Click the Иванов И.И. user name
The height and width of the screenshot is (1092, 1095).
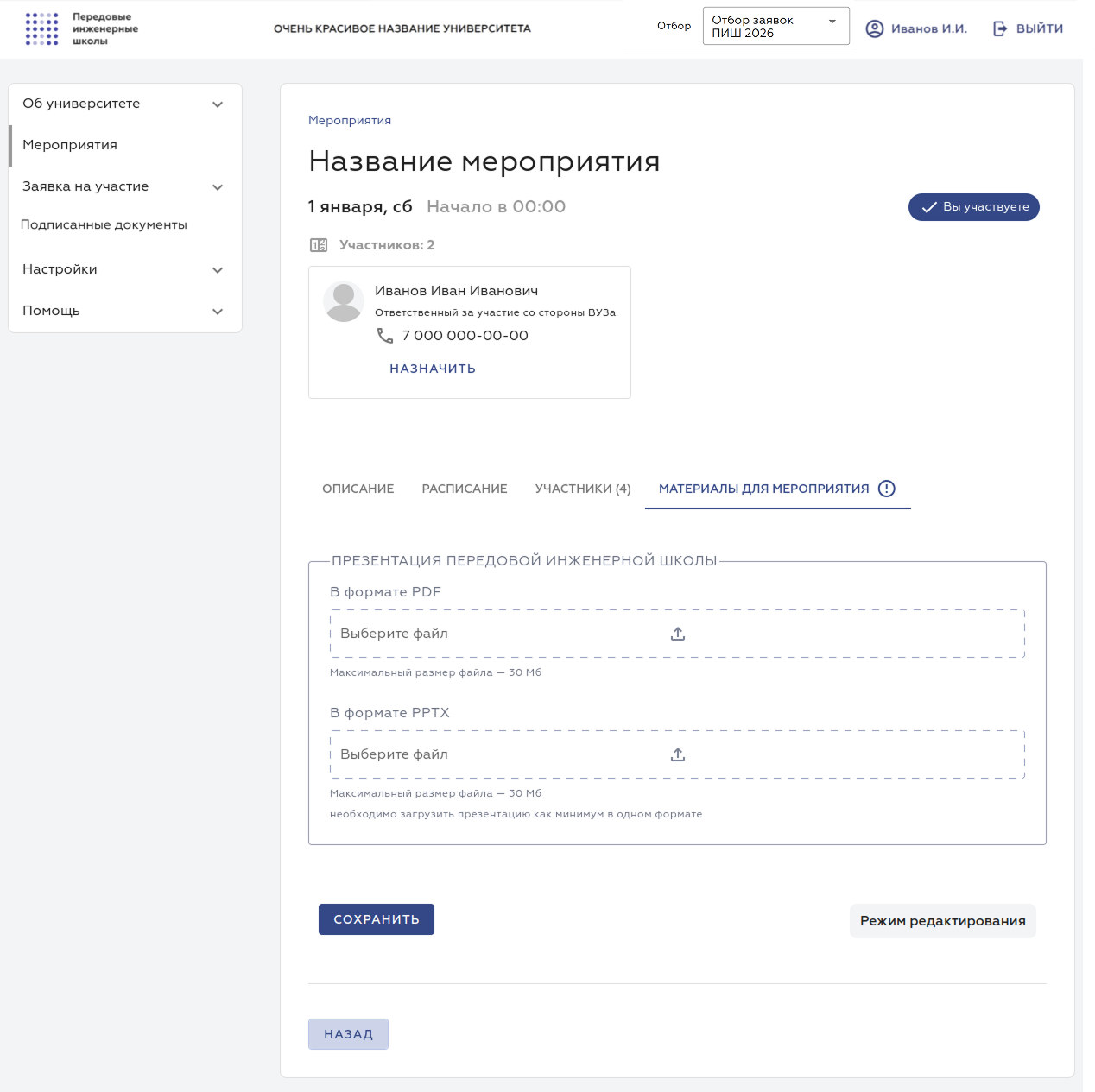929,28
